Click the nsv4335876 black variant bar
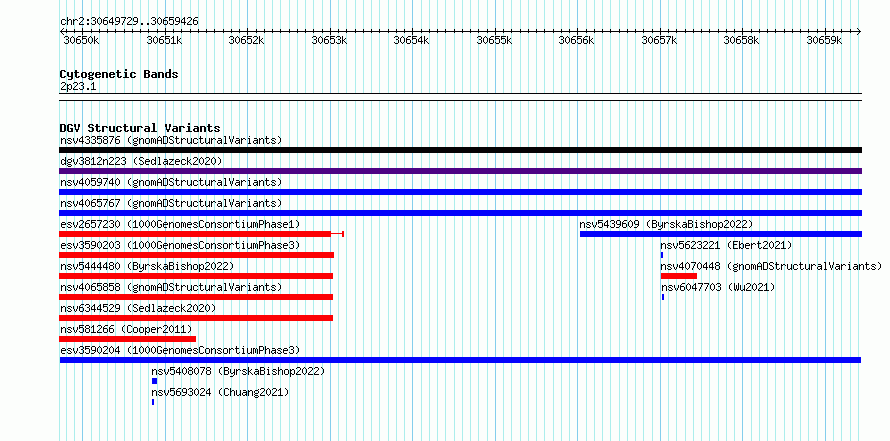Screen dimensions: 890x441 (x=460, y=150)
